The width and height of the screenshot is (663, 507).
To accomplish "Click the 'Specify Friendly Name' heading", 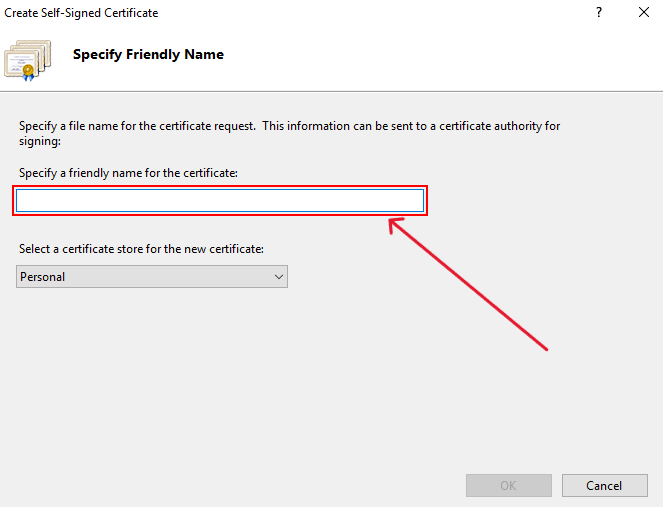I will coord(148,55).
